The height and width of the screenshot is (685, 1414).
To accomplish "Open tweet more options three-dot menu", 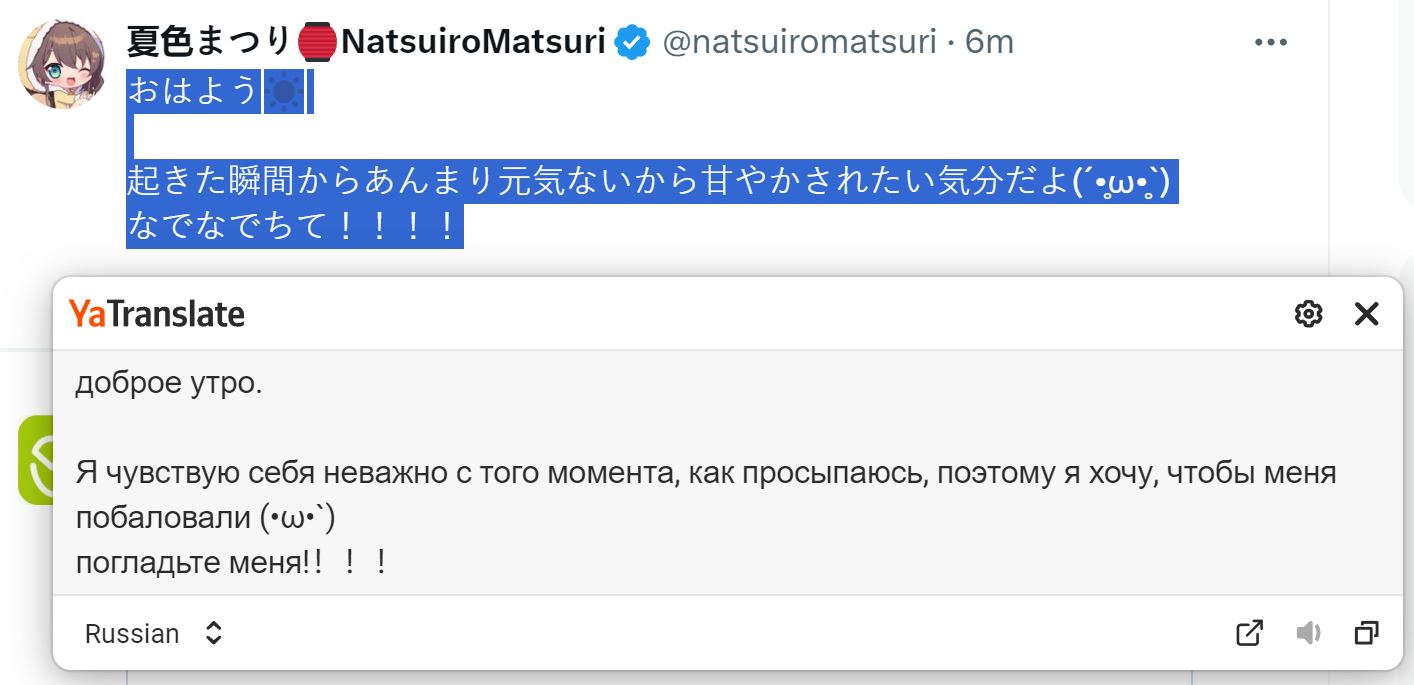I will tap(1271, 42).
